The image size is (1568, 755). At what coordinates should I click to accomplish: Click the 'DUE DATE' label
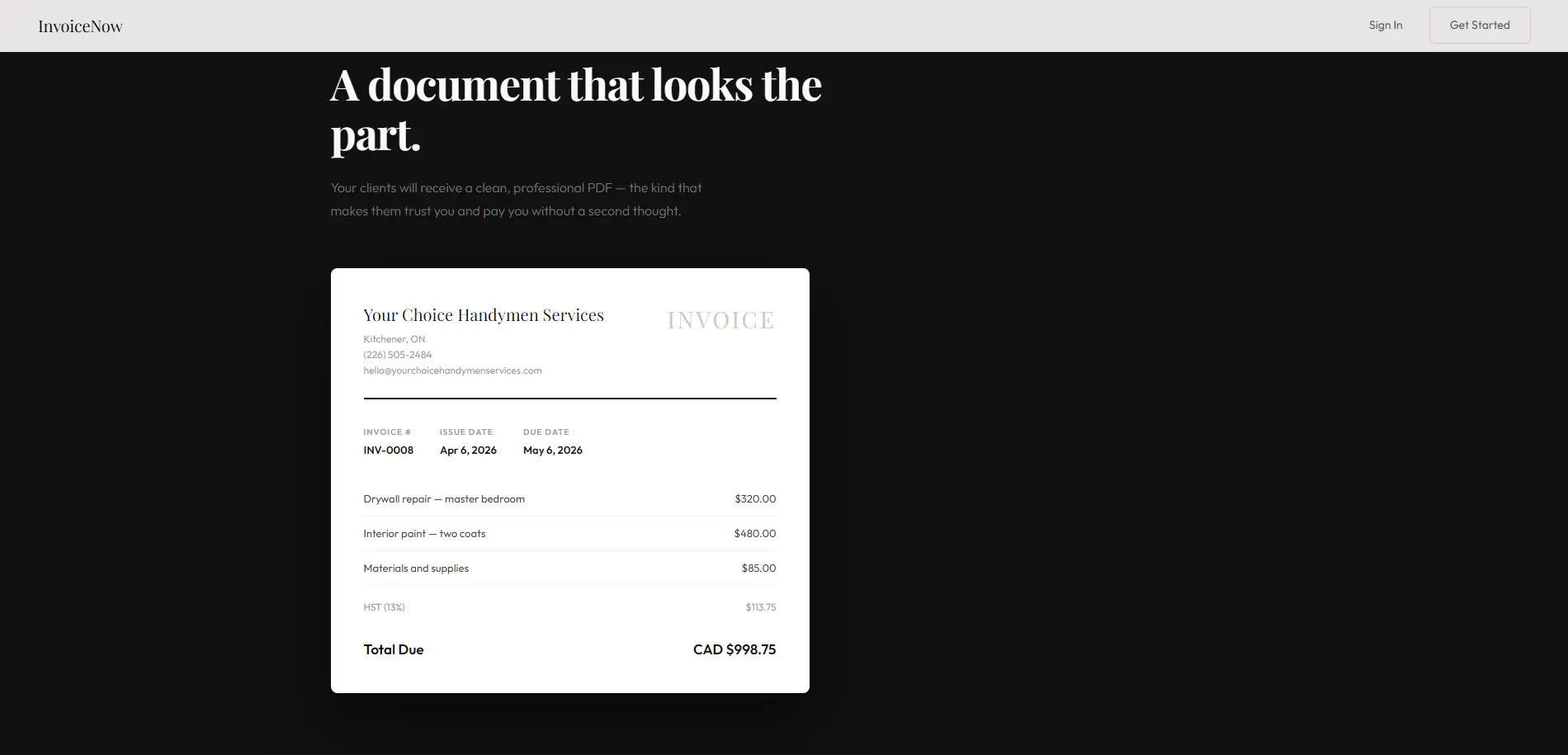click(546, 432)
